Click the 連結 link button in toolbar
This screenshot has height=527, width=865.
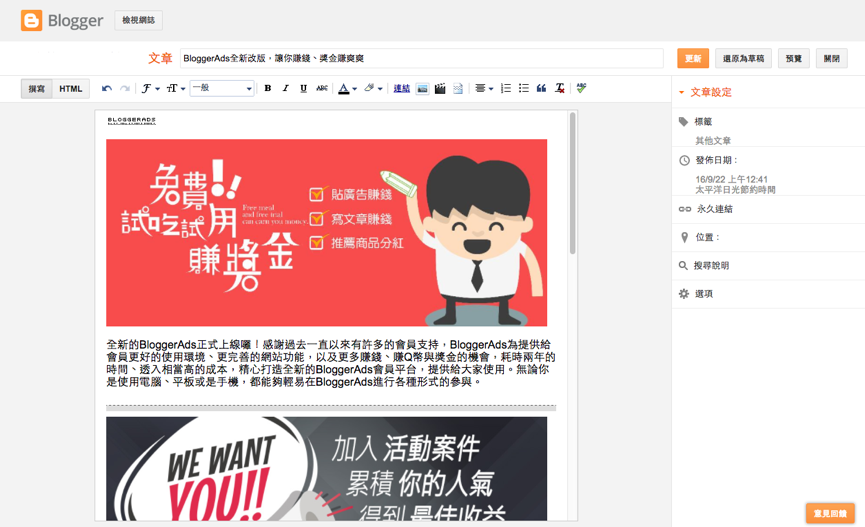pyautogui.click(x=402, y=88)
